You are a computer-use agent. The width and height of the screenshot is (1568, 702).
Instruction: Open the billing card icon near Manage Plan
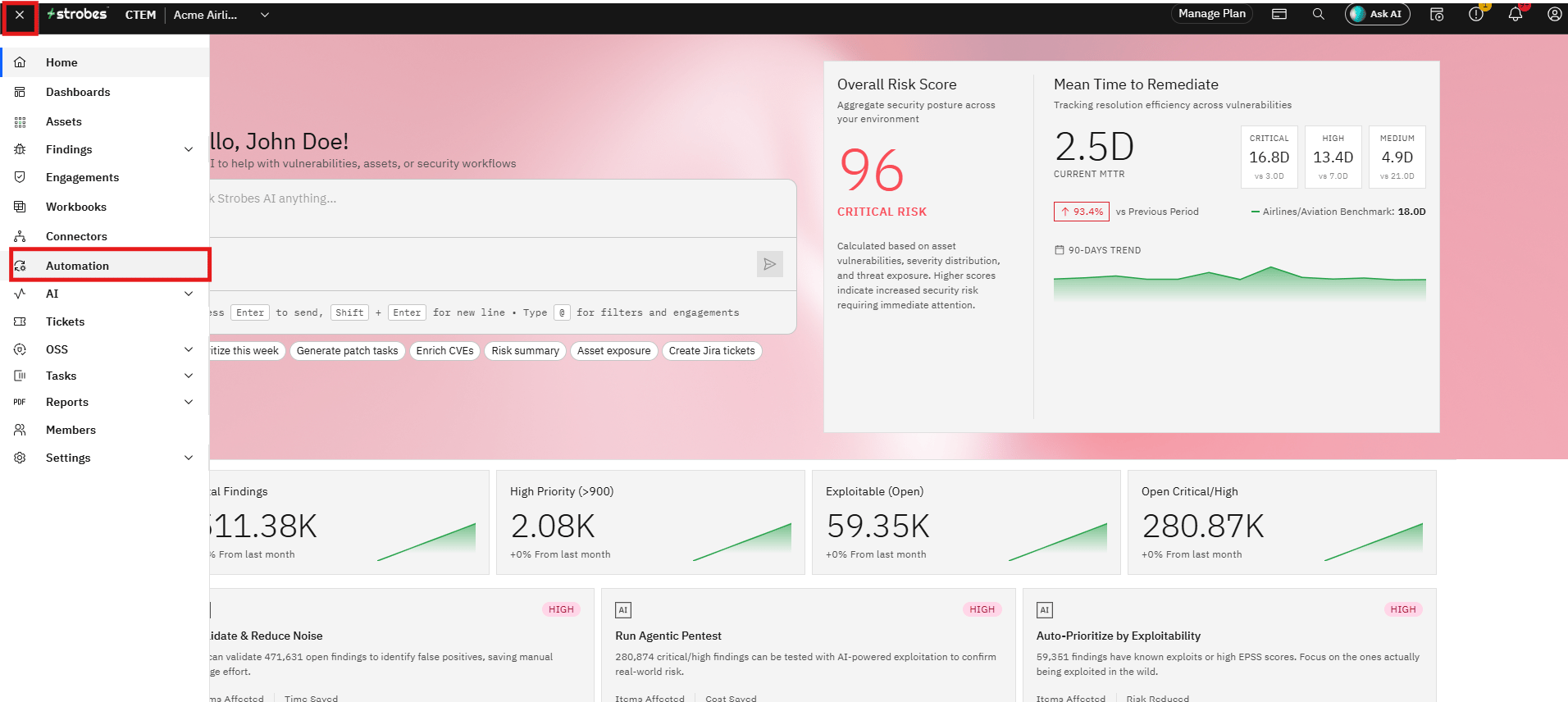point(1279,14)
